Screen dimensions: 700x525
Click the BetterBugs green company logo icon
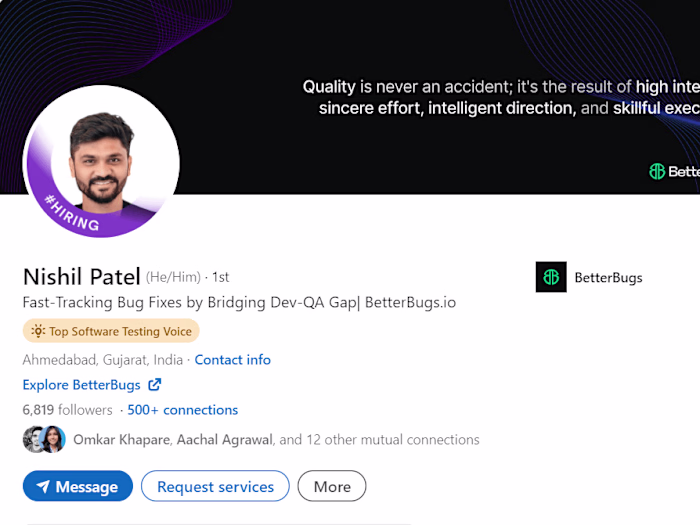pos(551,277)
